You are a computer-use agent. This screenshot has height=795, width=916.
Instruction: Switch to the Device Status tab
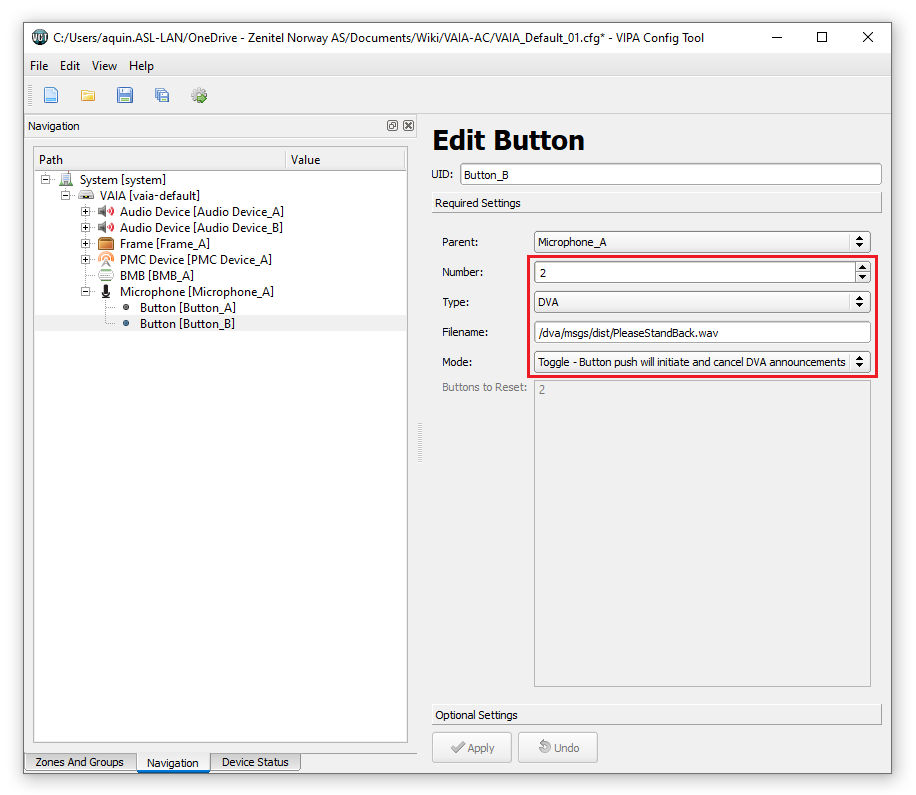(x=255, y=762)
